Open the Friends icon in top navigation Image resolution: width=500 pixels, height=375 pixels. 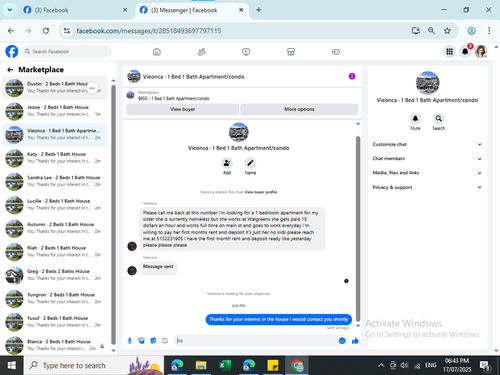[x=201, y=52]
